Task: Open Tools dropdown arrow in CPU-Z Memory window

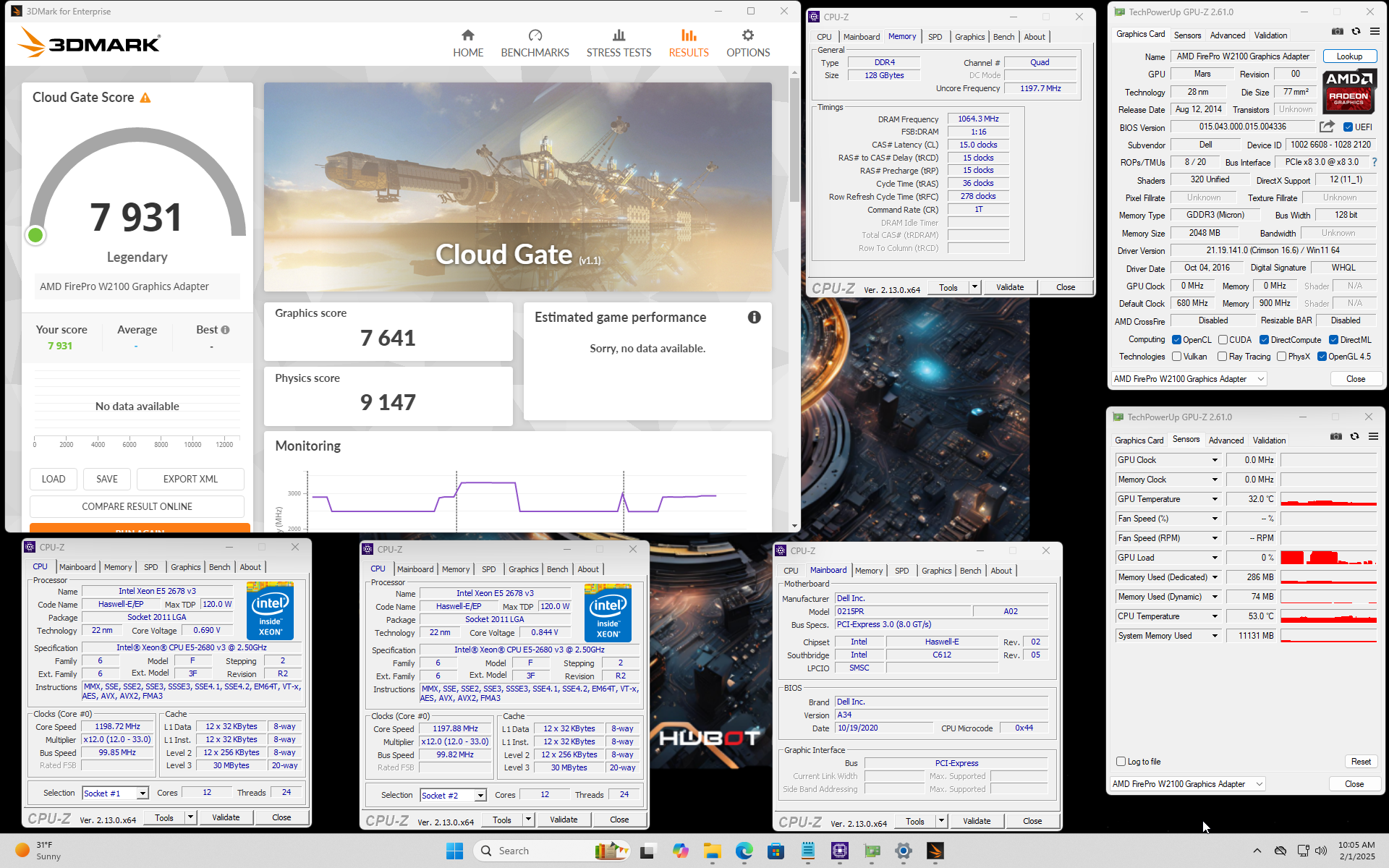Action: [974, 287]
